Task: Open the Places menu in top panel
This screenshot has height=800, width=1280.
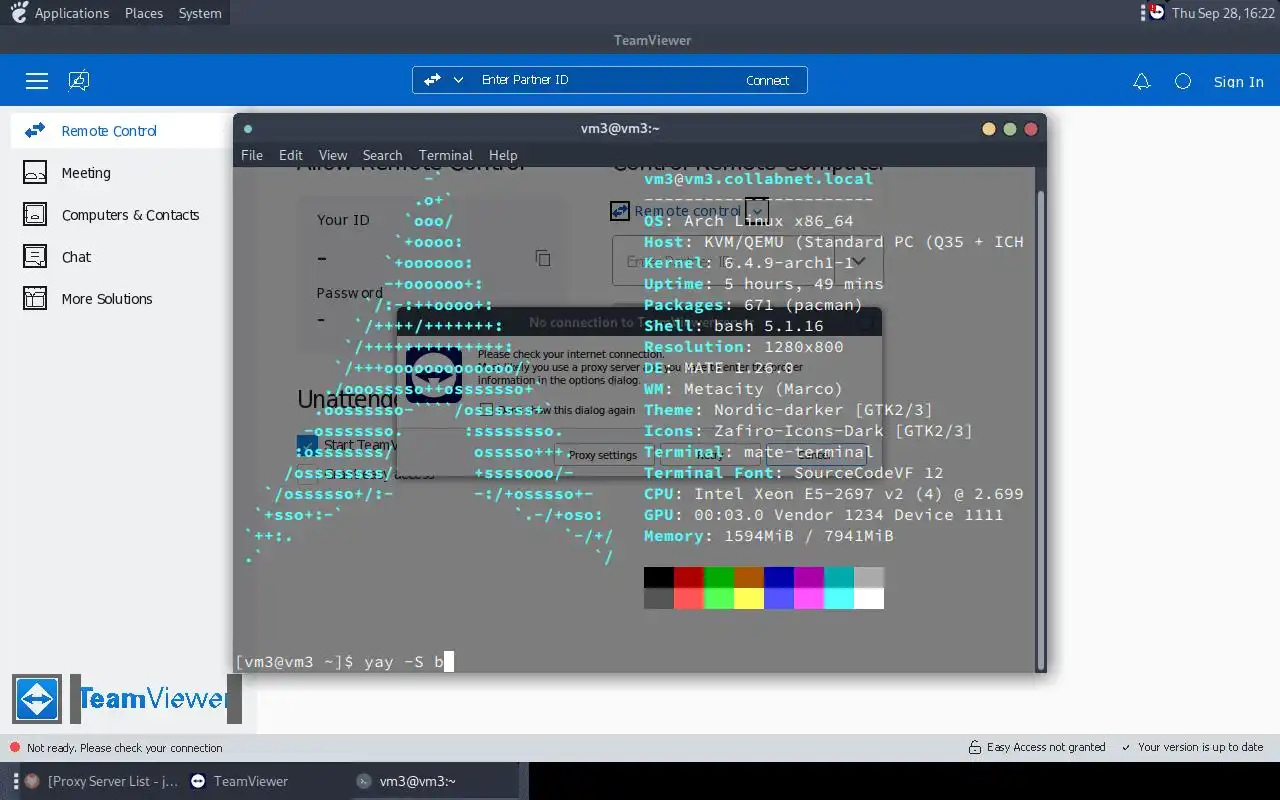Action: tap(144, 13)
